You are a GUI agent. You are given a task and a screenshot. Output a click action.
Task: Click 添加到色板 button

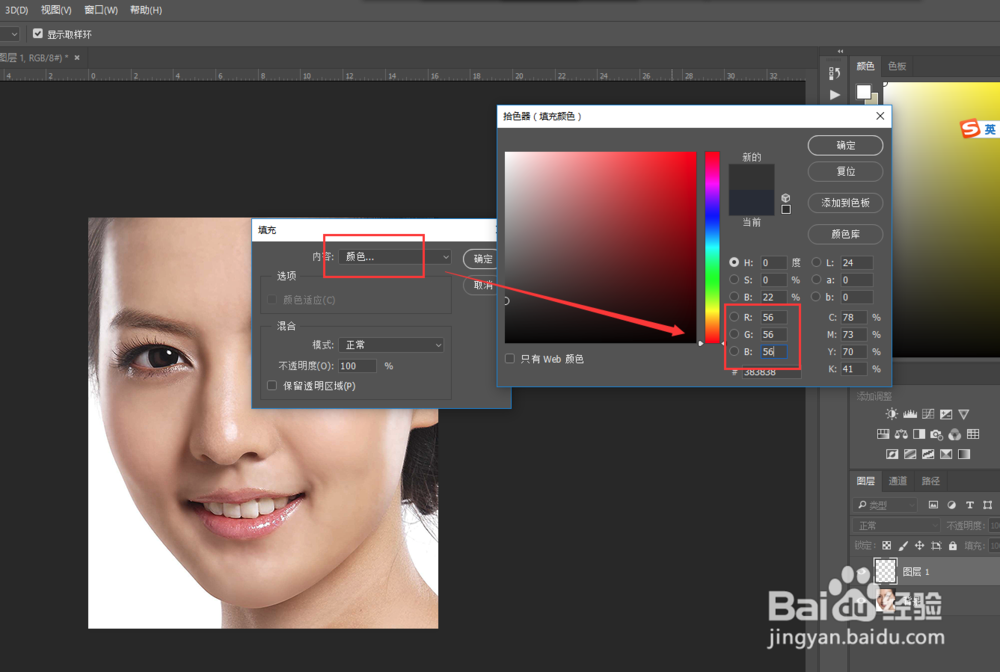(x=846, y=203)
